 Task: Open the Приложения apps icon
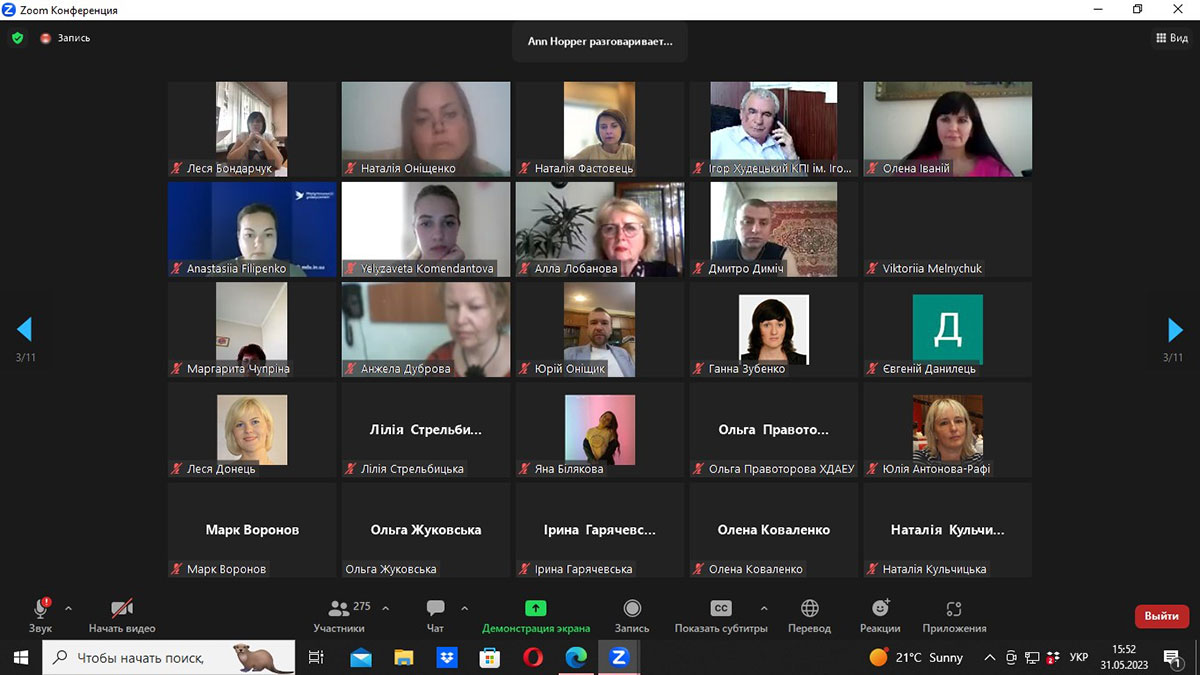(x=954, y=609)
